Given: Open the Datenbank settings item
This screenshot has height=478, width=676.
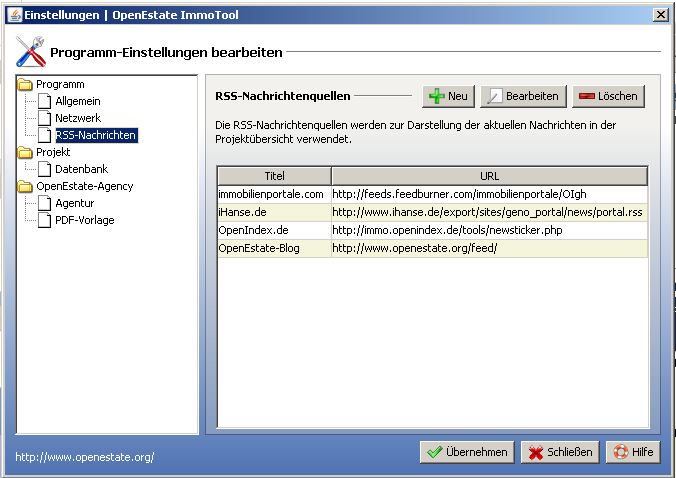Looking at the screenshot, I should click(x=80, y=169).
